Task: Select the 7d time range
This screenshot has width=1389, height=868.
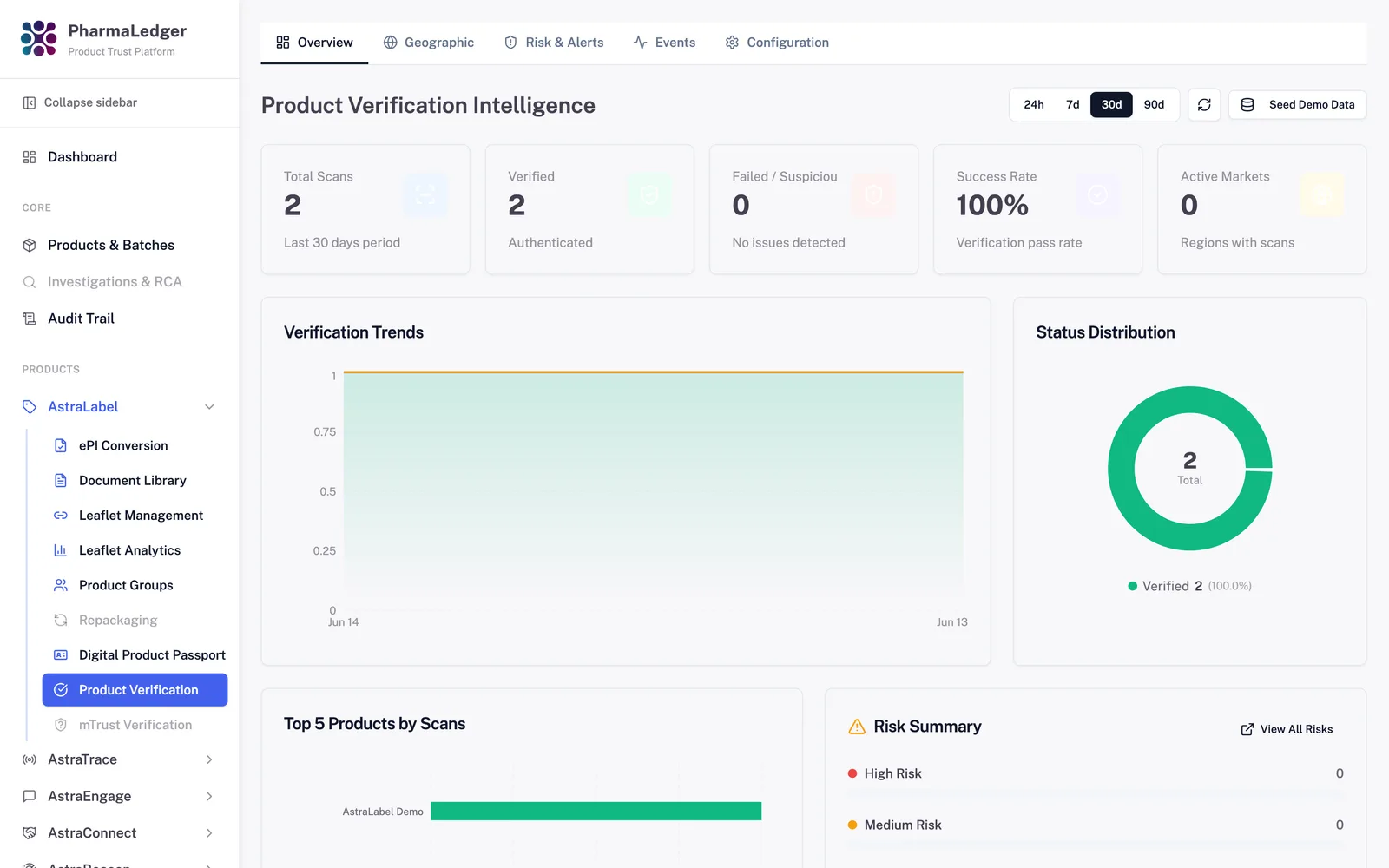Action: tap(1073, 105)
